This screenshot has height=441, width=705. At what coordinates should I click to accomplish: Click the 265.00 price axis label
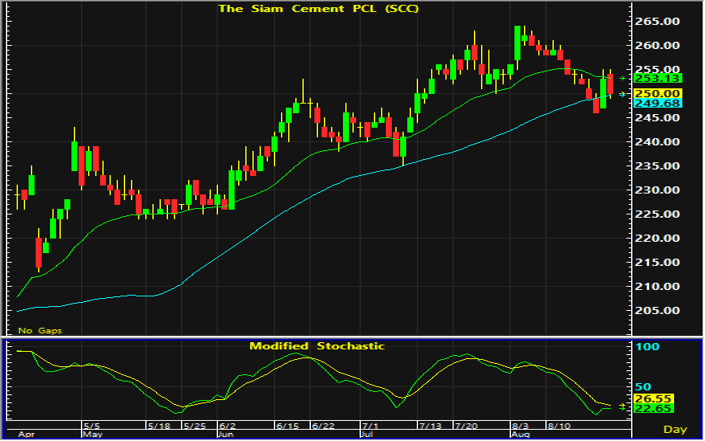[x=657, y=21]
